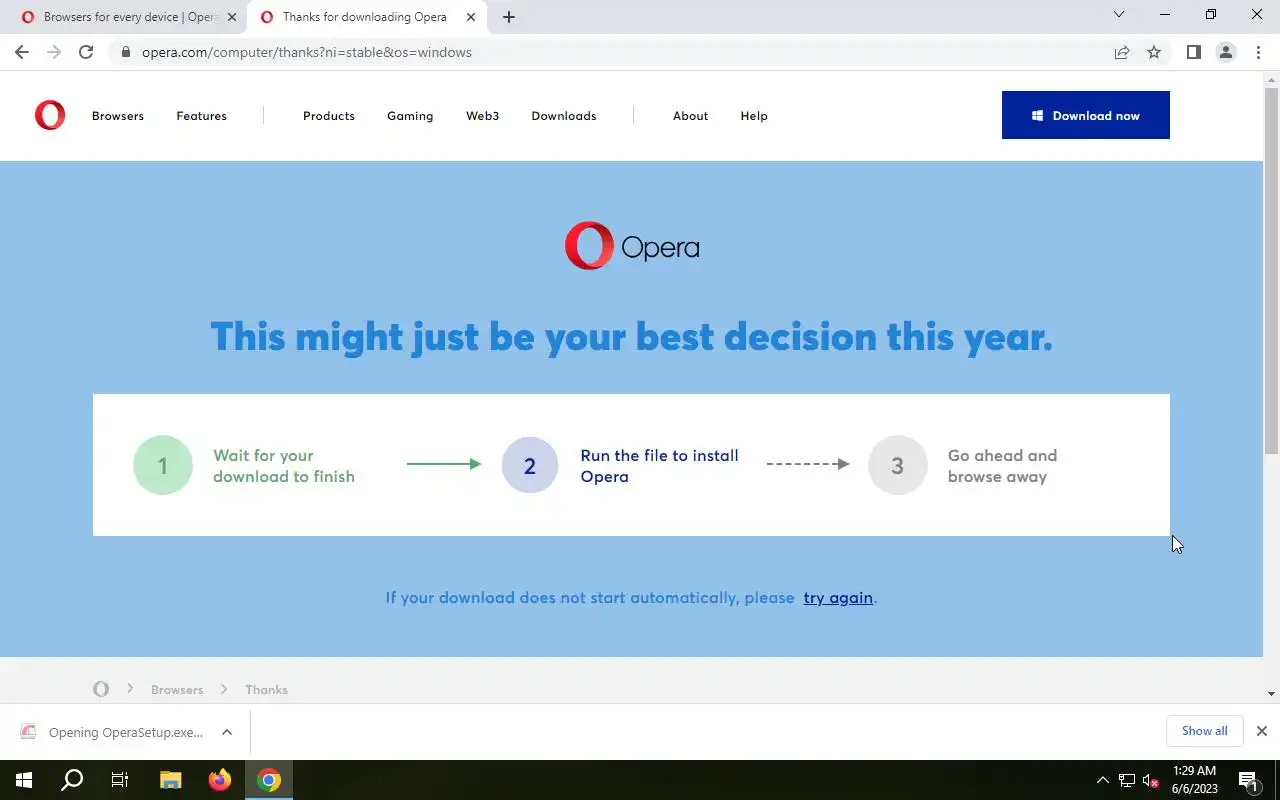
Task: Click the 'try again' link
Action: (838, 598)
